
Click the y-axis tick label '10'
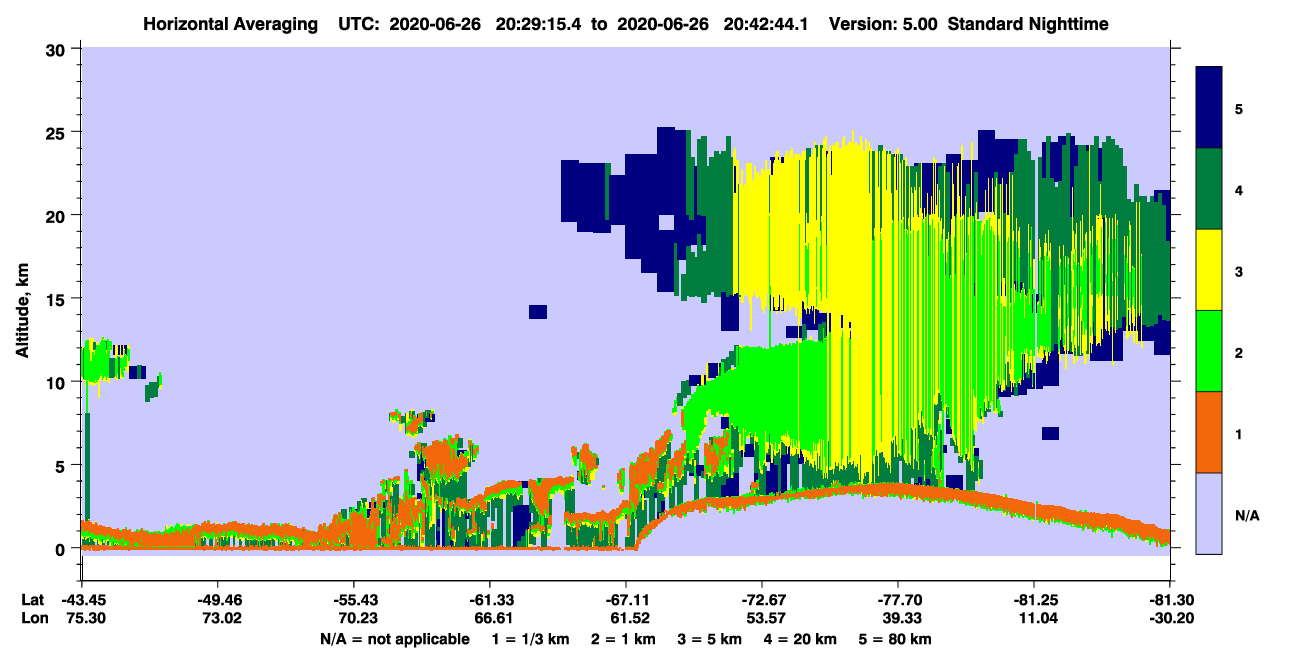[x=56, y=382]
